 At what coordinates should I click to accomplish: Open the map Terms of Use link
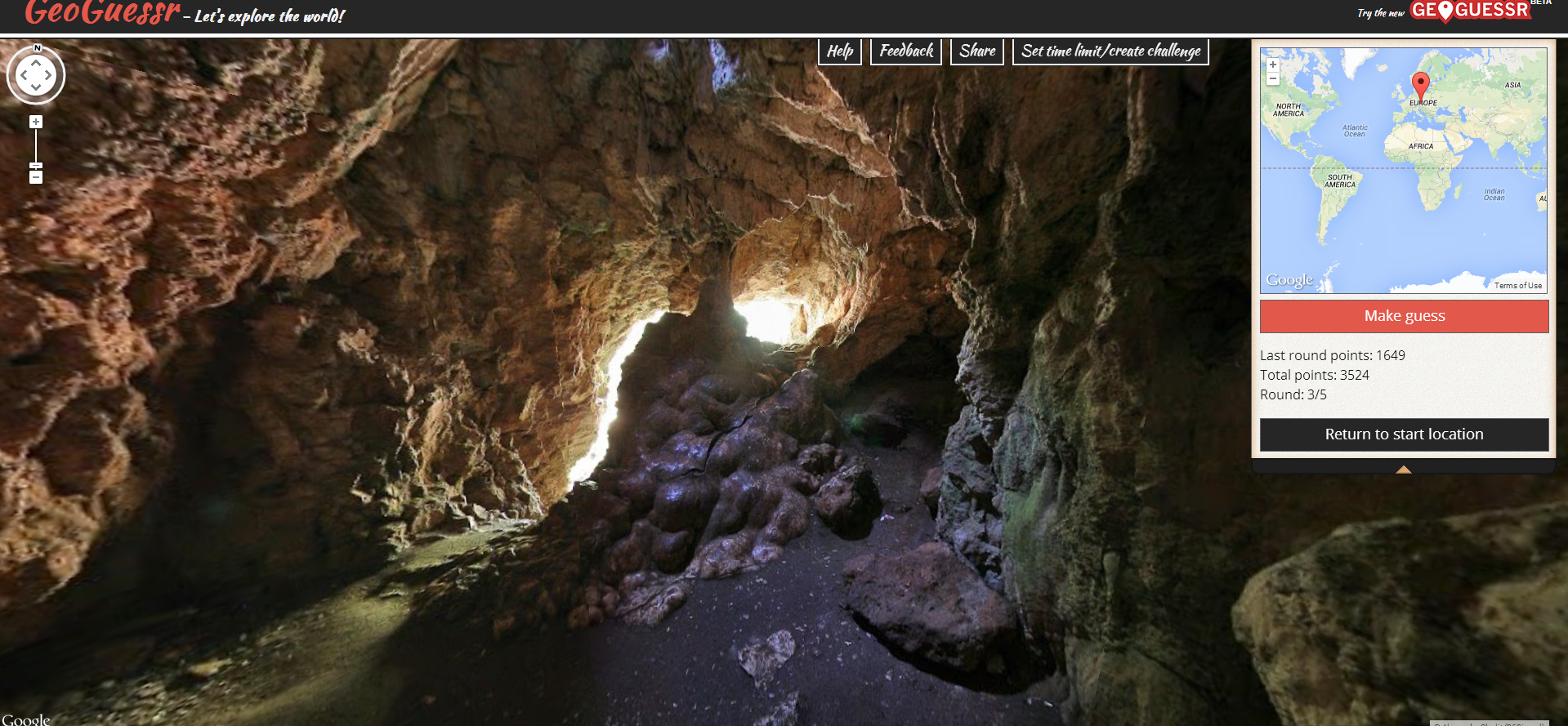1518,286
